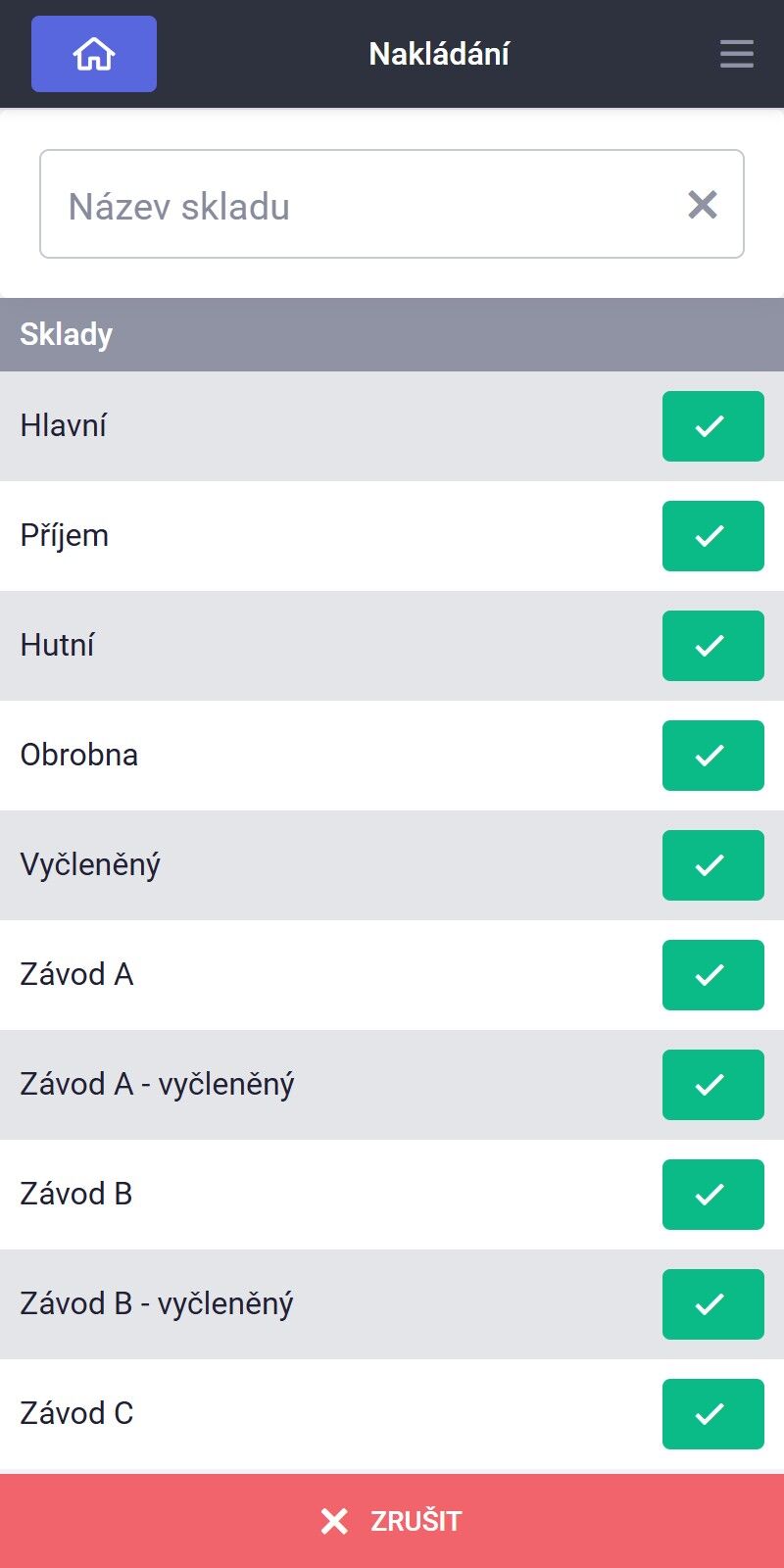Pick Vyčleněný warehouse with the check button
Viewport: 784px width, 1568px height.
[x=713, y=865]
